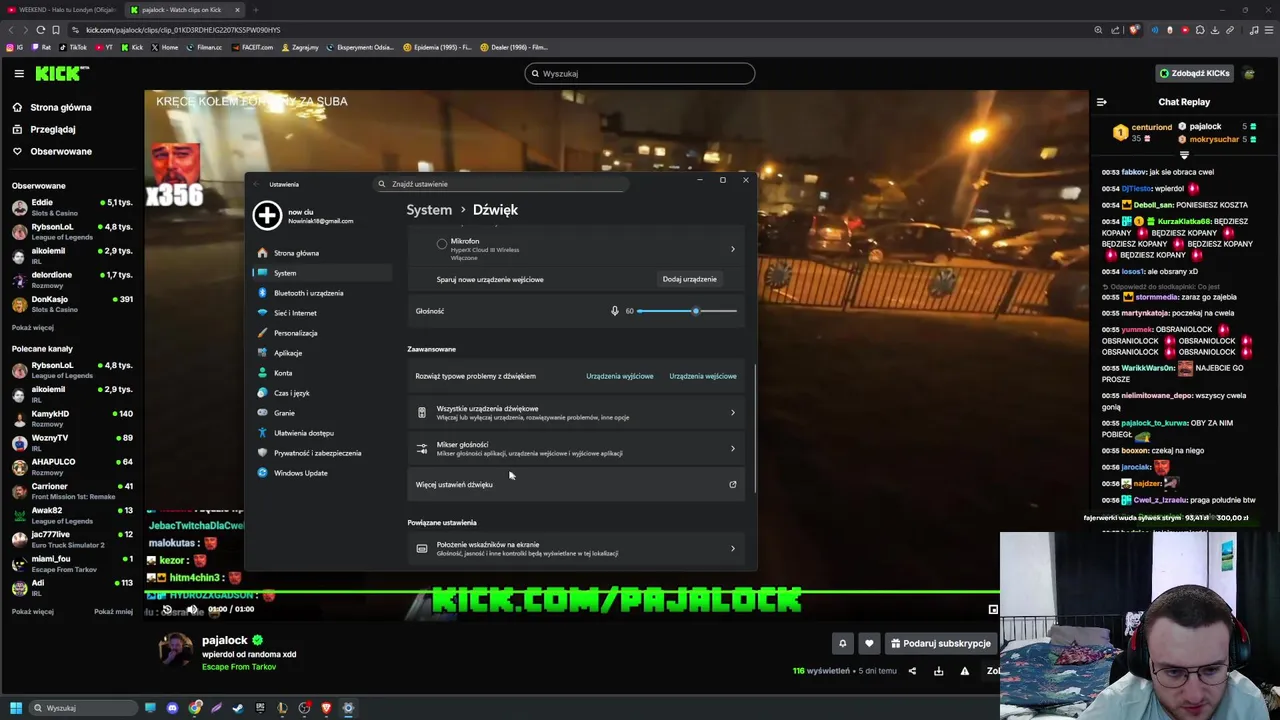Open Windows Start menu
The width and height of the screenshot is (1280, 720).
pyautogui.click(x=16, y=708)
